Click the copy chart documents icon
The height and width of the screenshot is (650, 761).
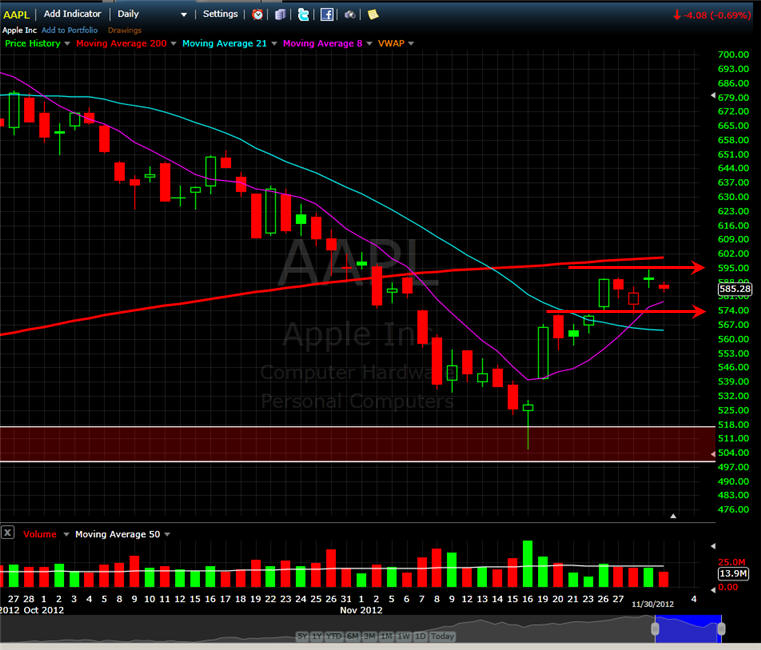click(280, 15)
